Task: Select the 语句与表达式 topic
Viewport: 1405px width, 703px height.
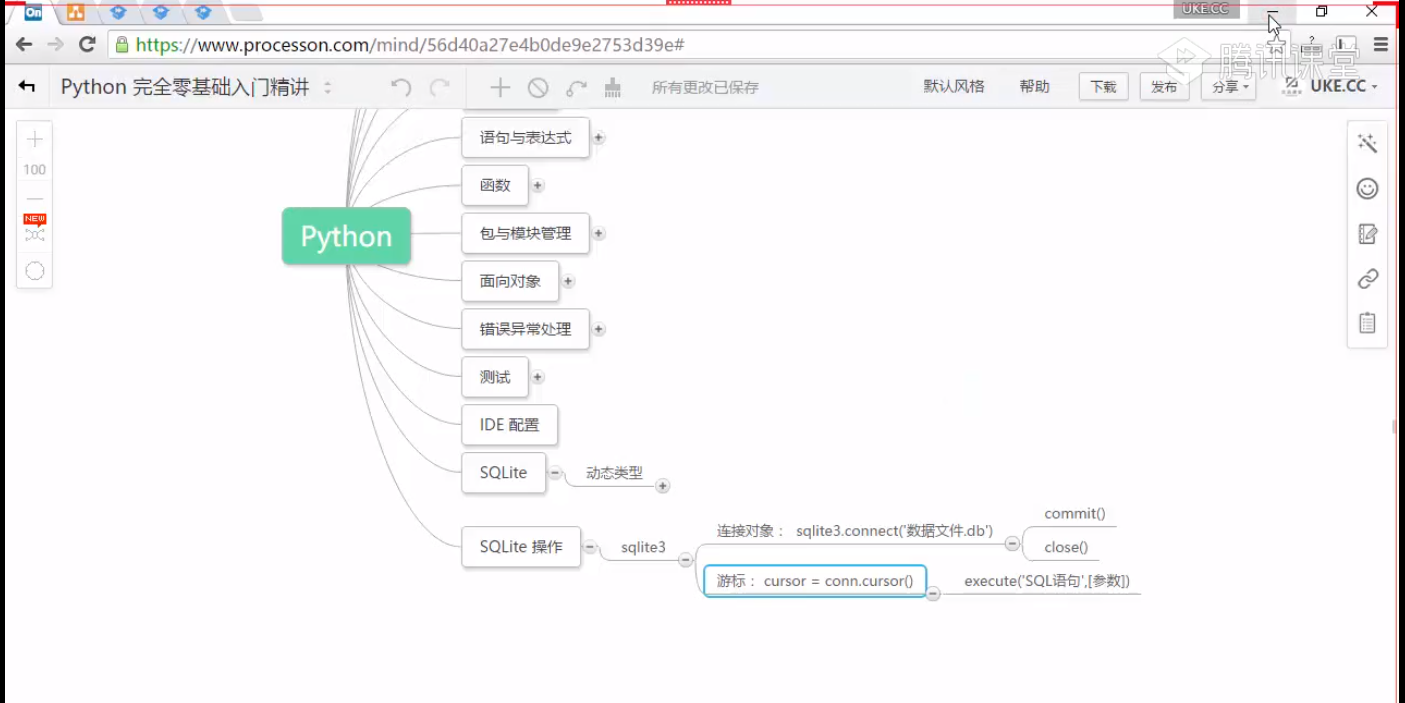Action: tap(525, 138)
